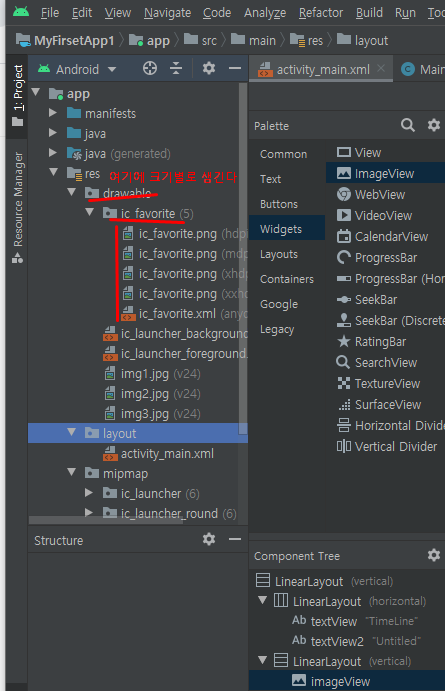Collapse the res folder
Image resolution: width=445 pixels, height=691 pixels.
54,172
